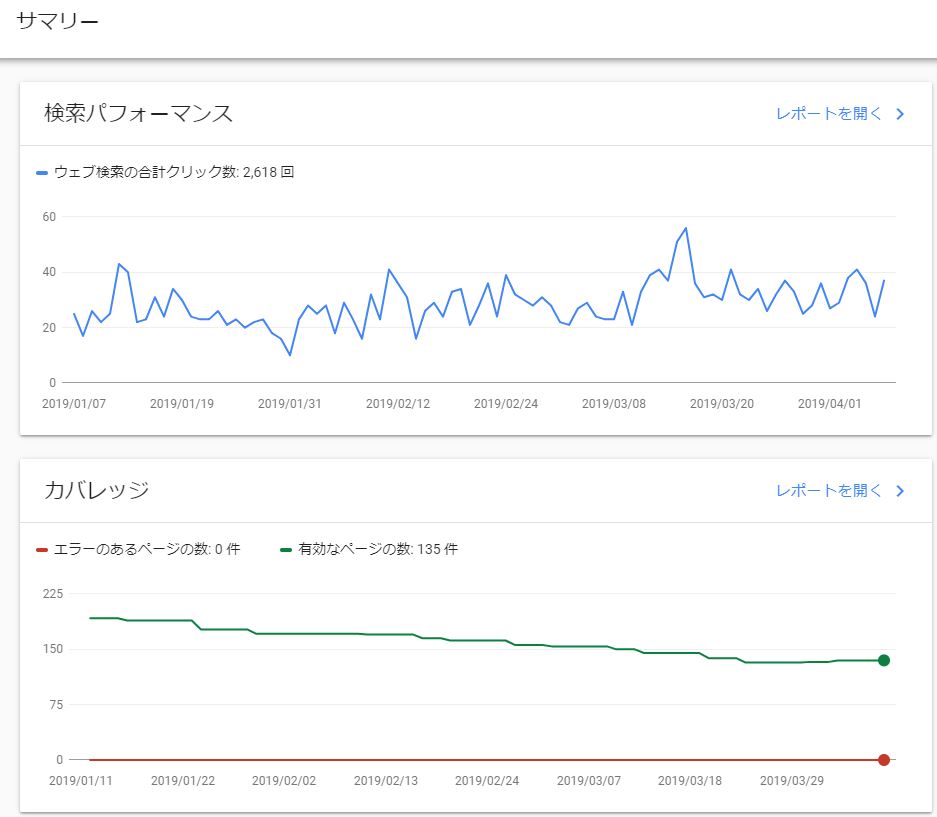Click the 2019/01/22 coverage axis date
This screenshot has height=817, width=937.
click(183, 781)
